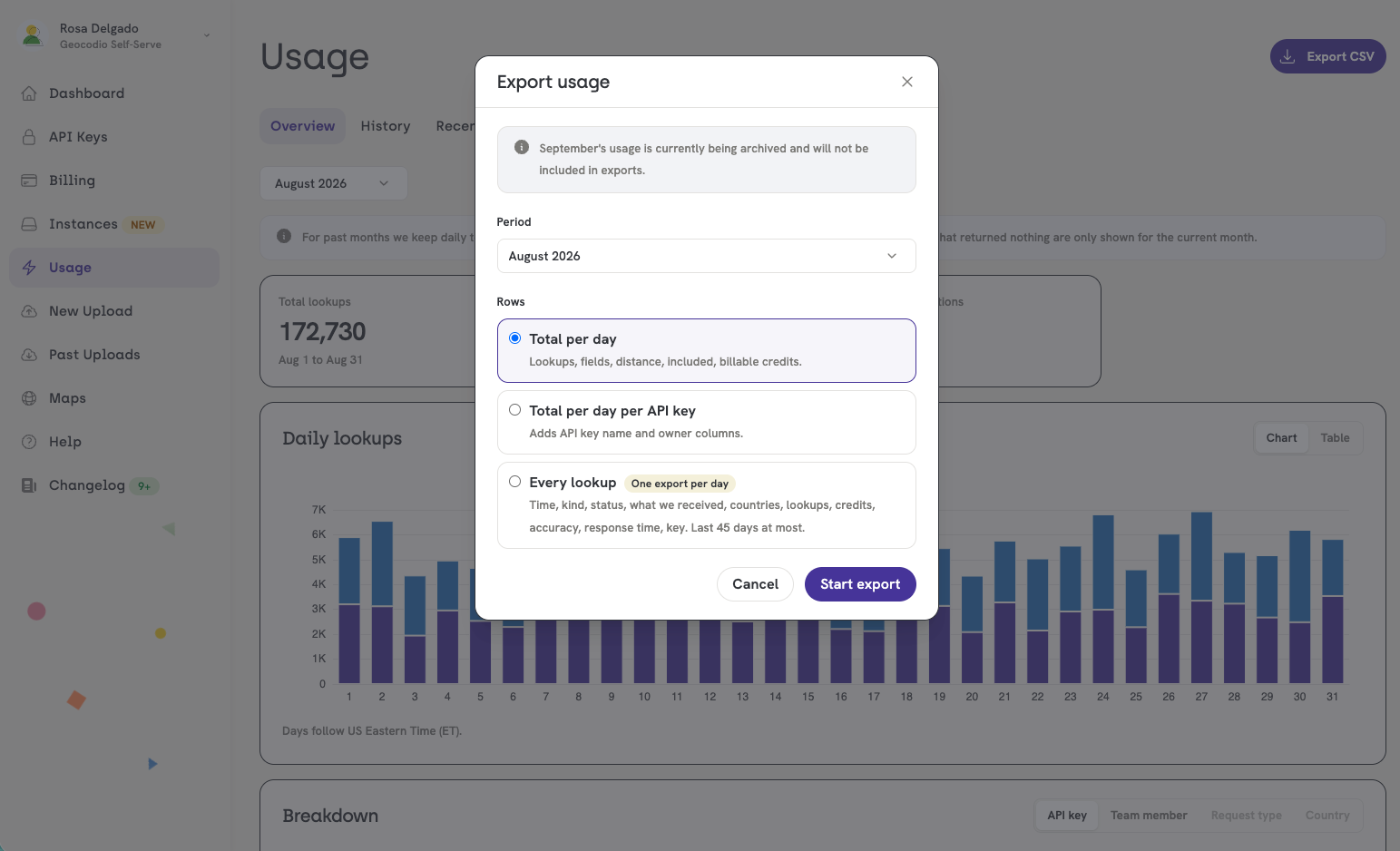Select the Team member breakdown tab
1400x851 pixels.
(x=1149, y=816)
